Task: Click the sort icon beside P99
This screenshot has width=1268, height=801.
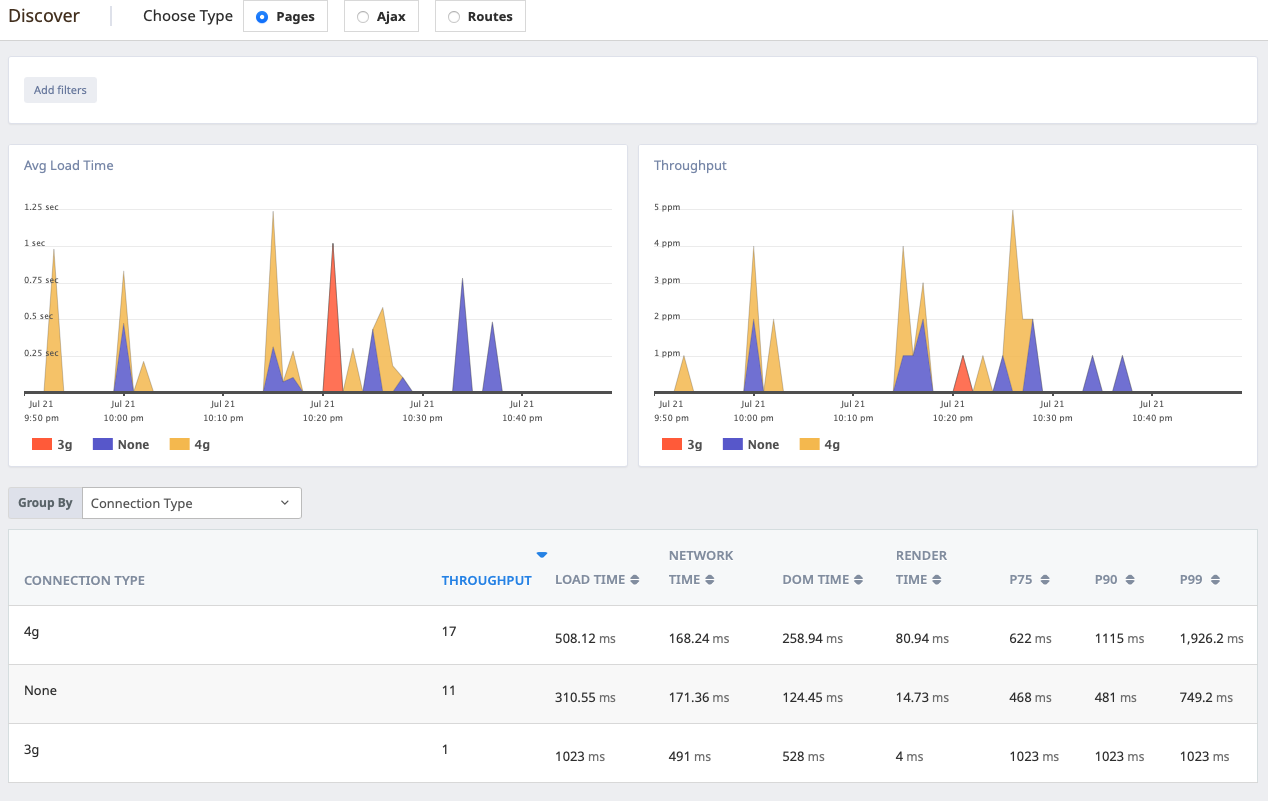Action: tap(1215, 580)
